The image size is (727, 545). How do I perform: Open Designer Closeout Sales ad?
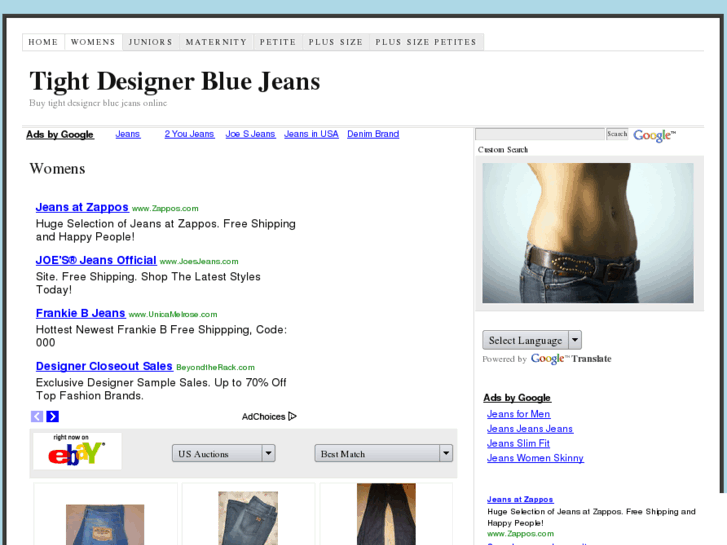(x=104, y=366)
